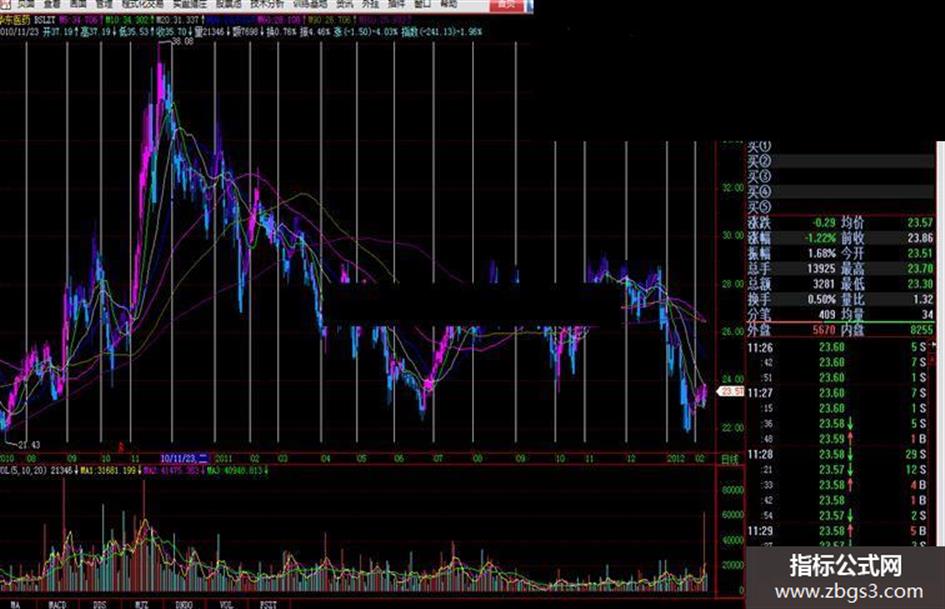Open the 资讯 menu
Screen dimensions: 945x609
tap(345, 4)
